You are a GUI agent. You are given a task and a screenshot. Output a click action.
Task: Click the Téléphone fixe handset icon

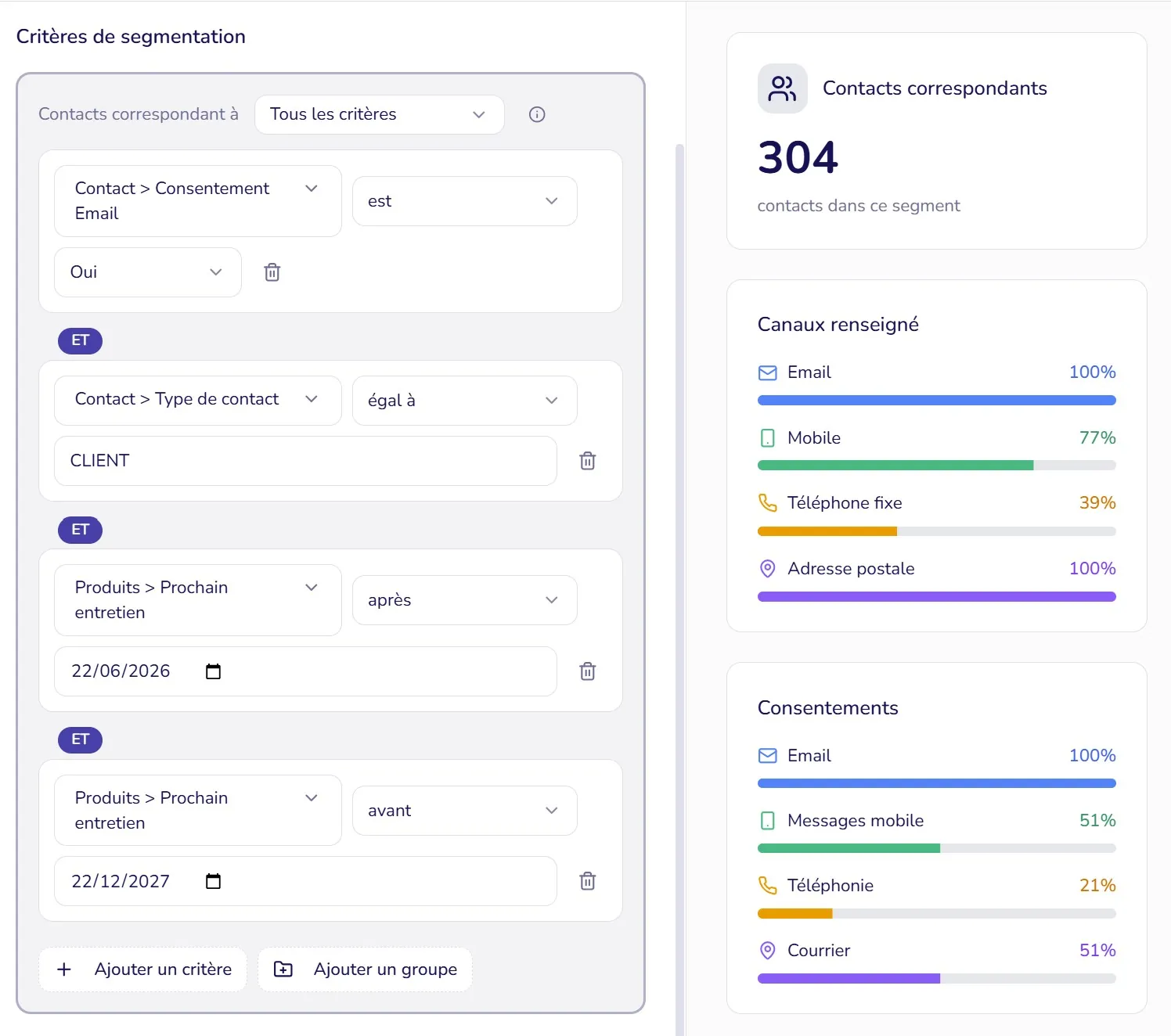tap(768, 503)
